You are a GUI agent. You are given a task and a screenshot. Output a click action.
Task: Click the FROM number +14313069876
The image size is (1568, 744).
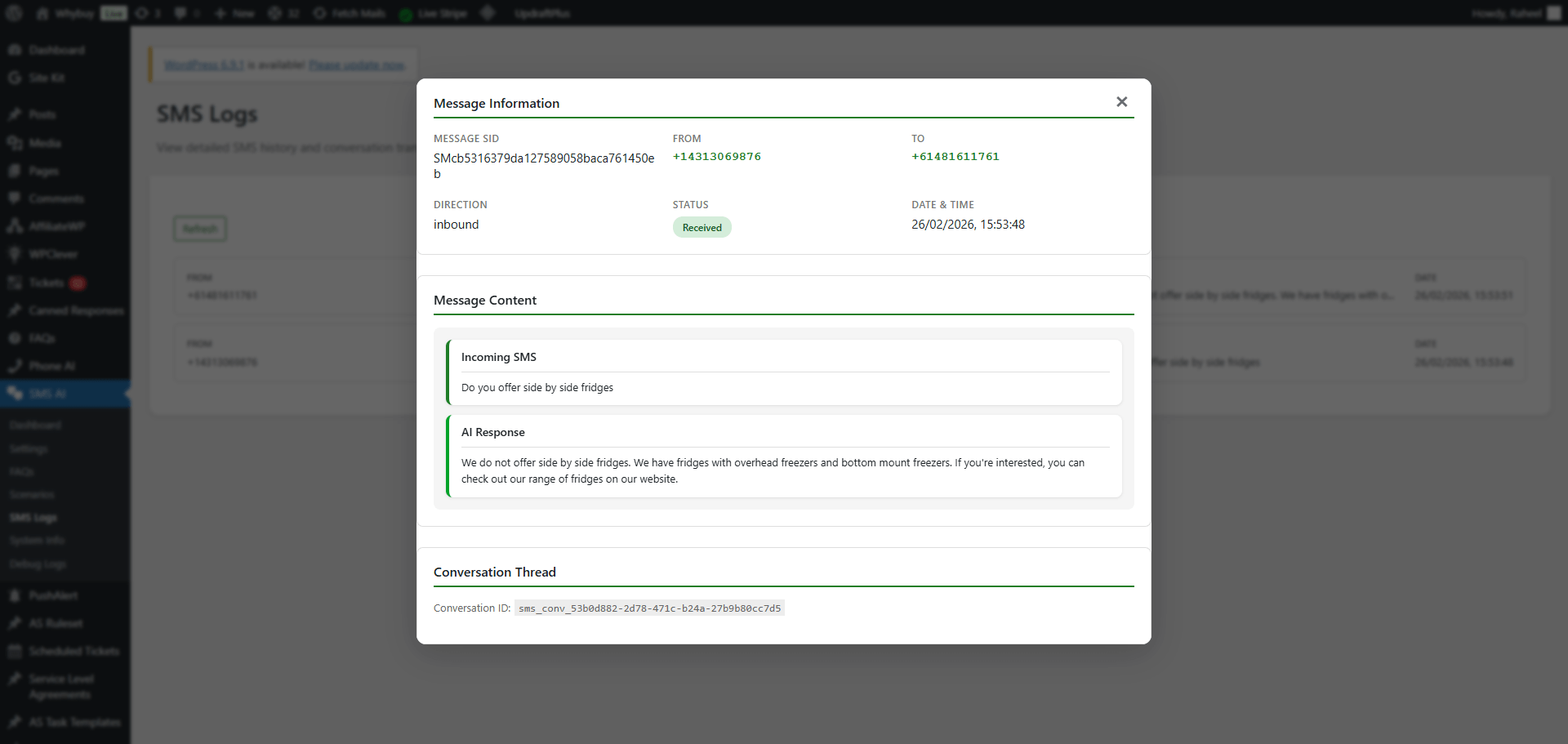tap(716, 157)
